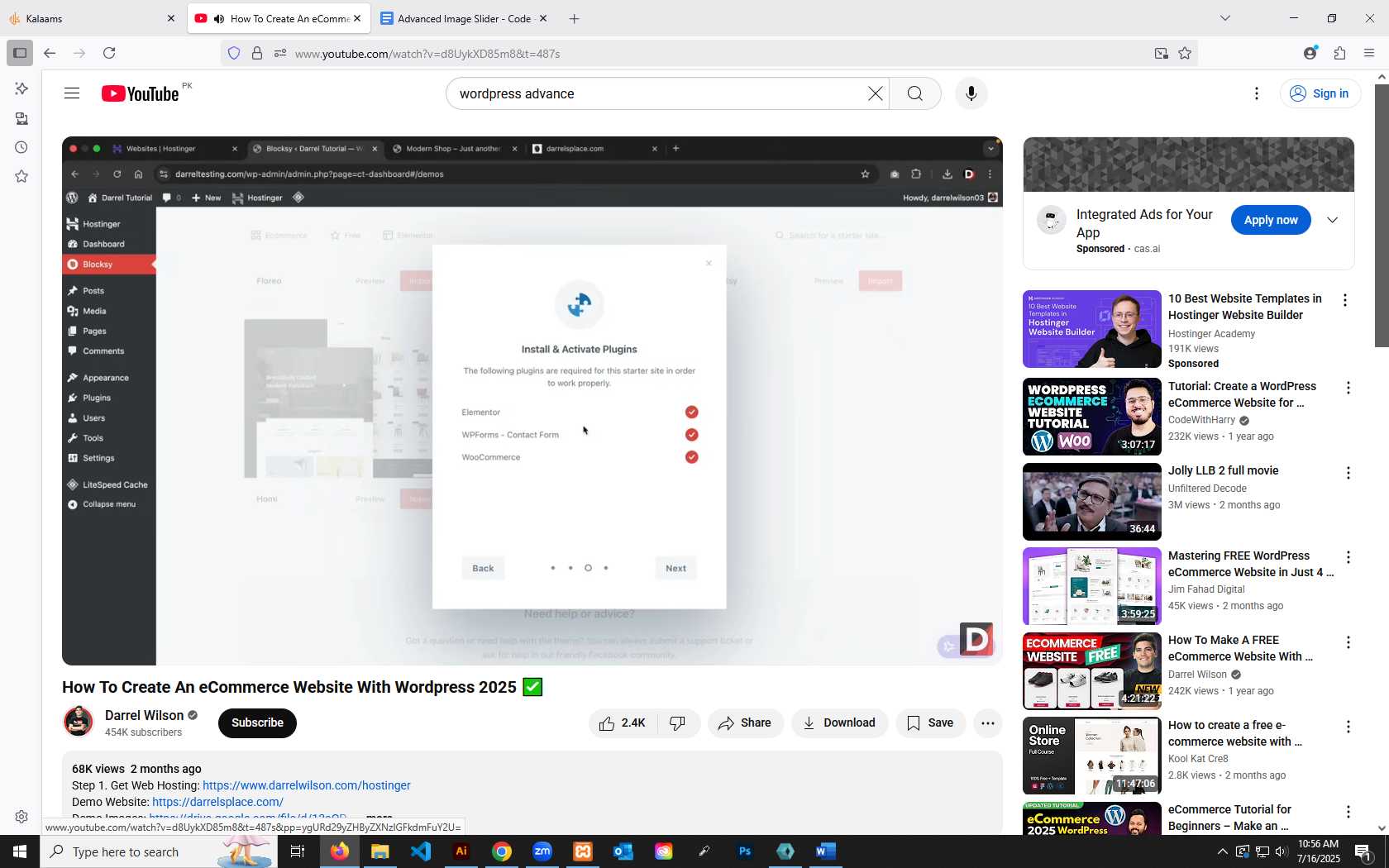Open the browser application hamburger menu
The width and height of the screenshot is (1389, 868).
[1369, 54]
